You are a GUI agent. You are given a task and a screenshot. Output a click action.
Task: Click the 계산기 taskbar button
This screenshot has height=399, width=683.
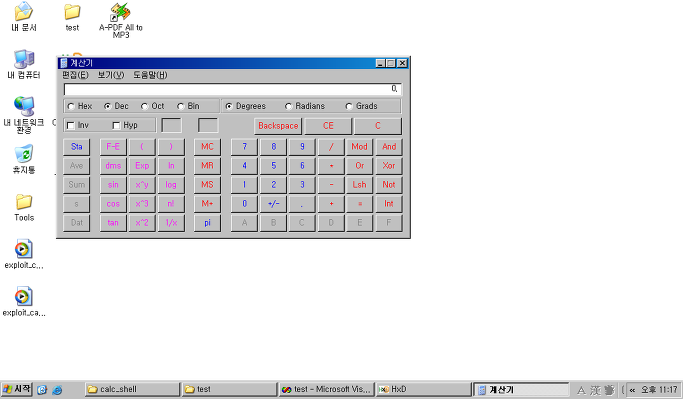pyautogui.click(x=521, y=389)
